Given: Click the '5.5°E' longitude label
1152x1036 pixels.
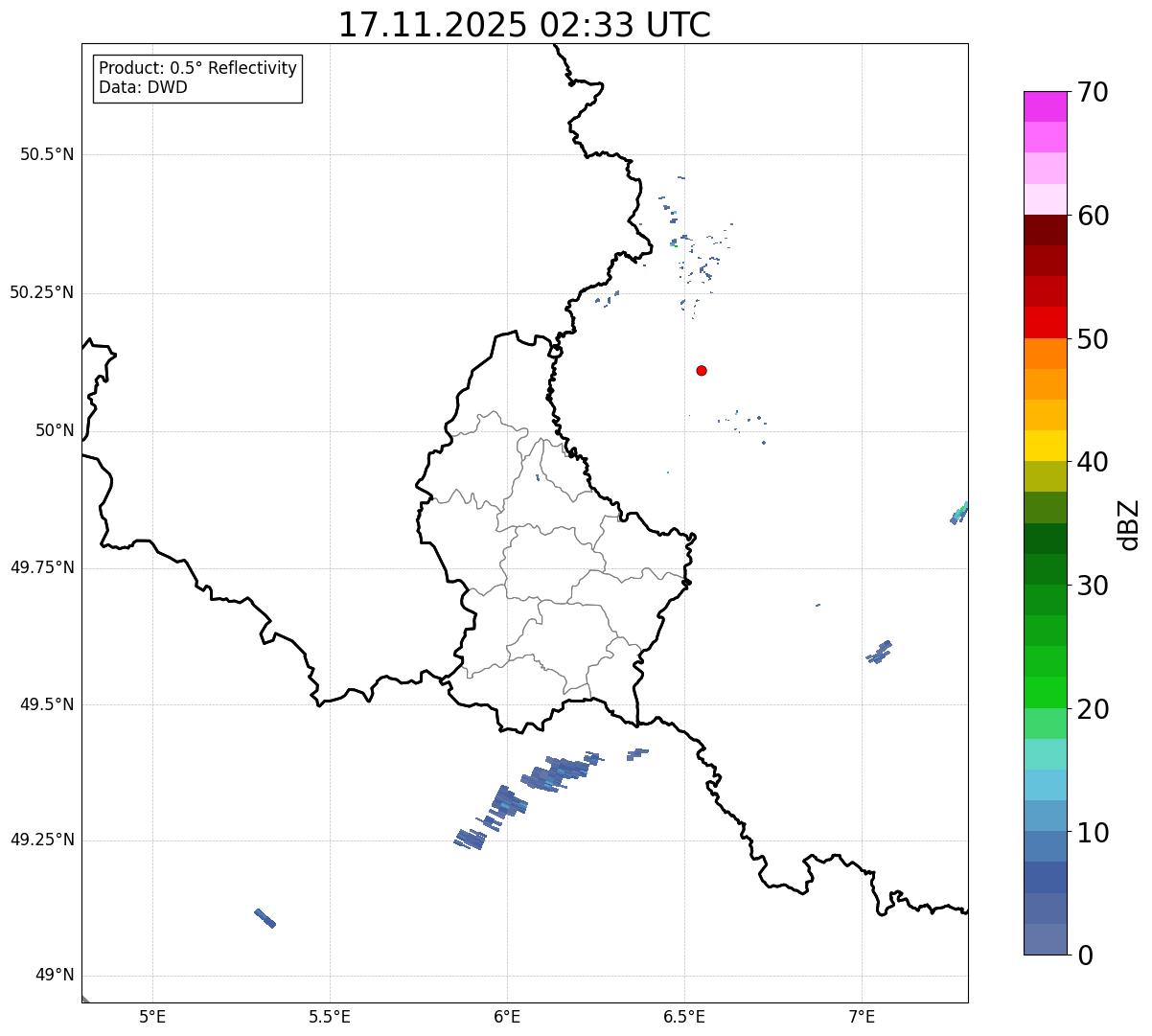Looking at the screenshot, I should pos(330,1016).
